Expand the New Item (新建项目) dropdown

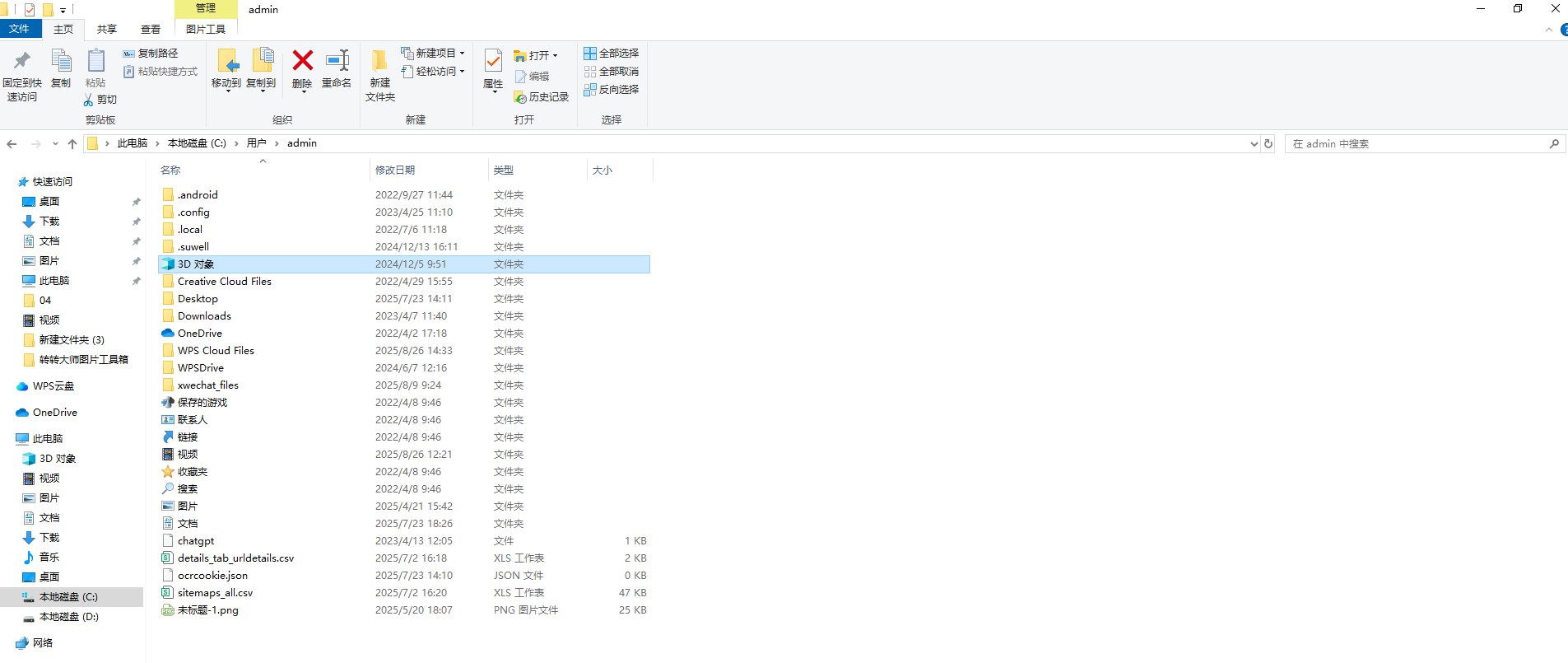click(462, 54)
